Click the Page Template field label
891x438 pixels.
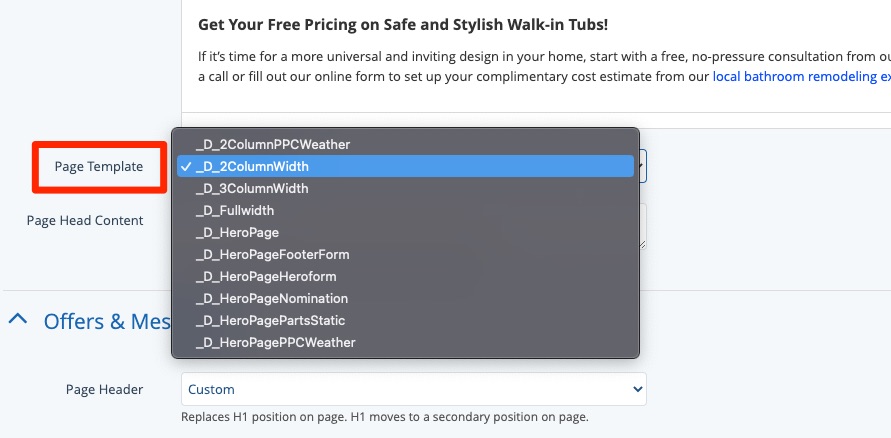(x=99, y=167)
